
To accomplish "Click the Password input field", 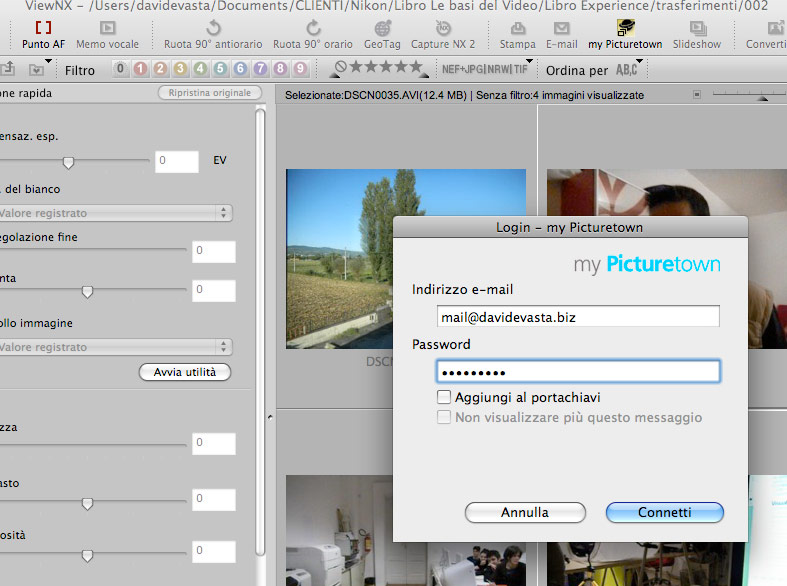I will coord(578,372).
